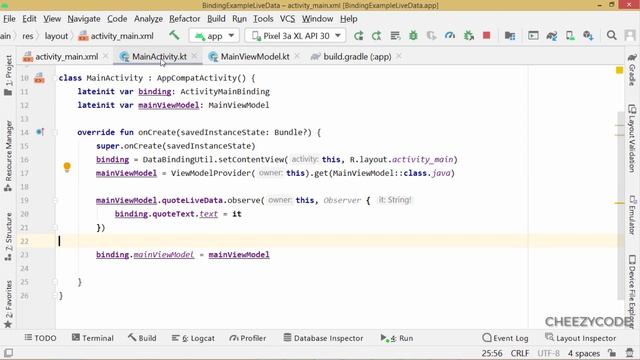Click the layout breadcrumb in navigation bar
Viewport: 640px width, 360px height.
point(56,36)
